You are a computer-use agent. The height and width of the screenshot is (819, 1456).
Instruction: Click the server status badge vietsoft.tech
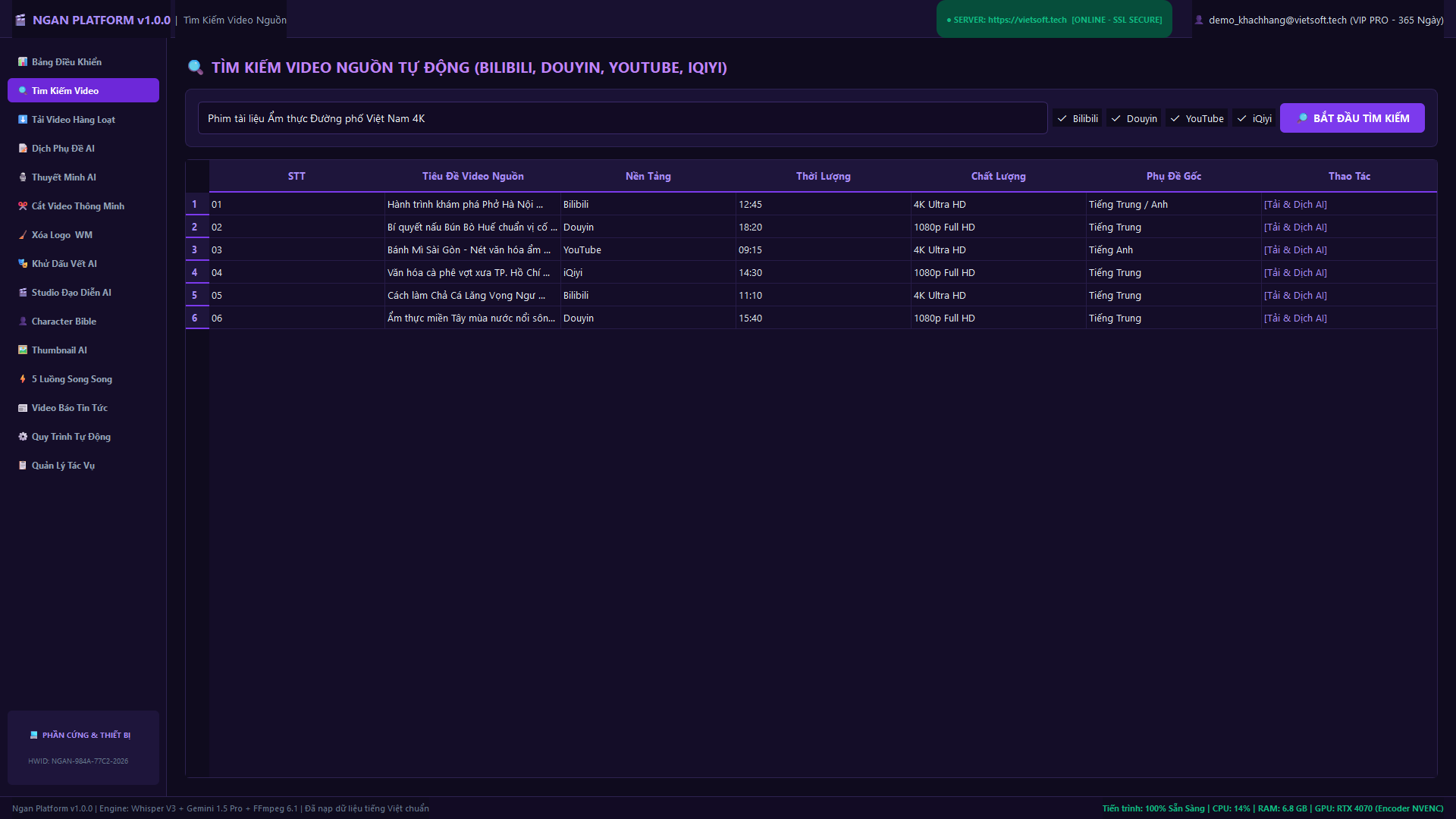tap(1054, 20)
